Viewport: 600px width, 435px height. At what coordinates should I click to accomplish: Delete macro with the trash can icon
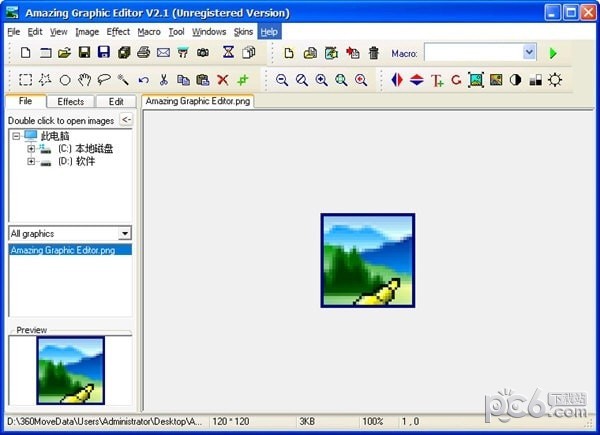point(373,53)
